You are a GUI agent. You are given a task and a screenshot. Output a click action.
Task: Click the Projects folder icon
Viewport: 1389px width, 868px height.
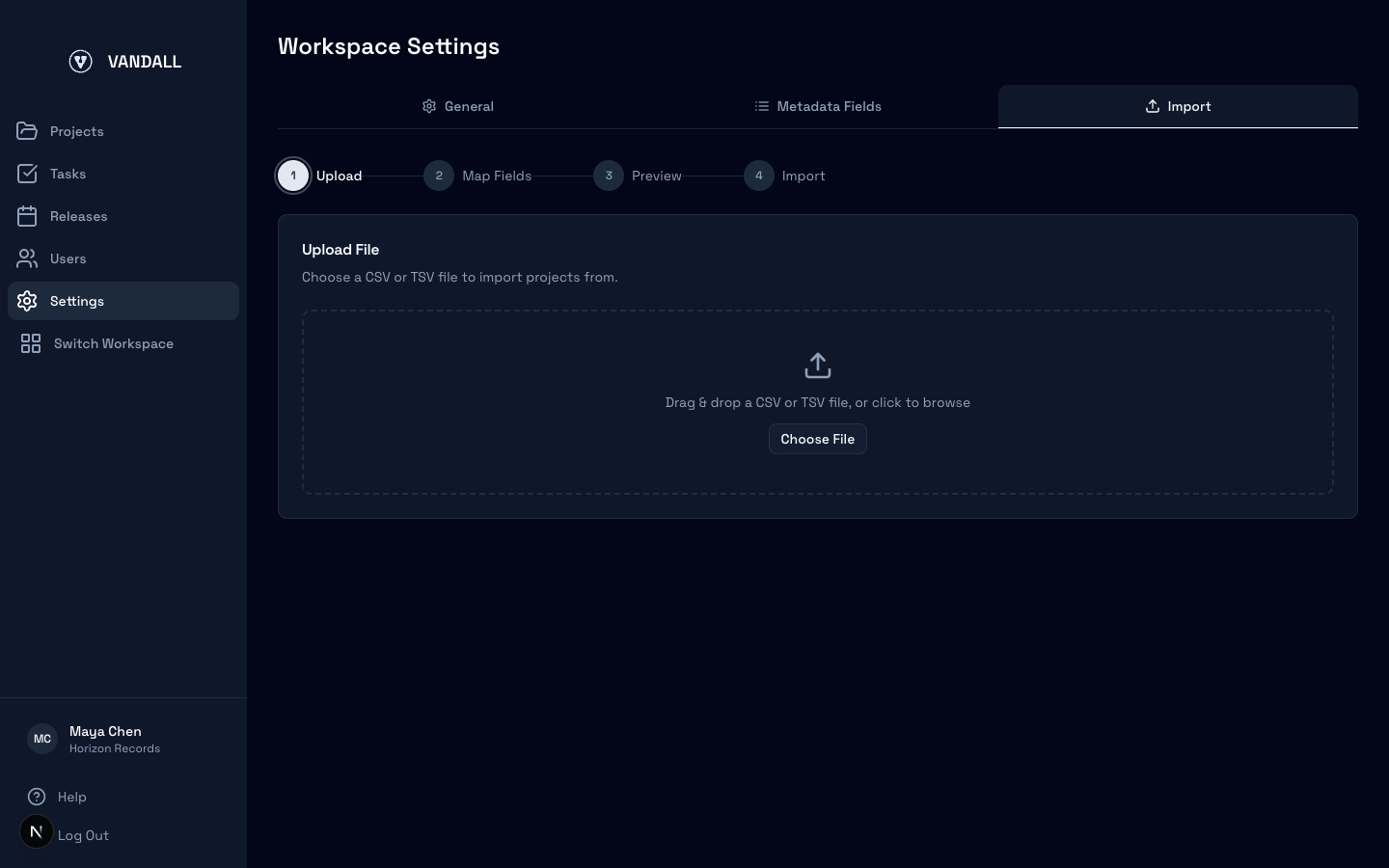click(27, 131)
